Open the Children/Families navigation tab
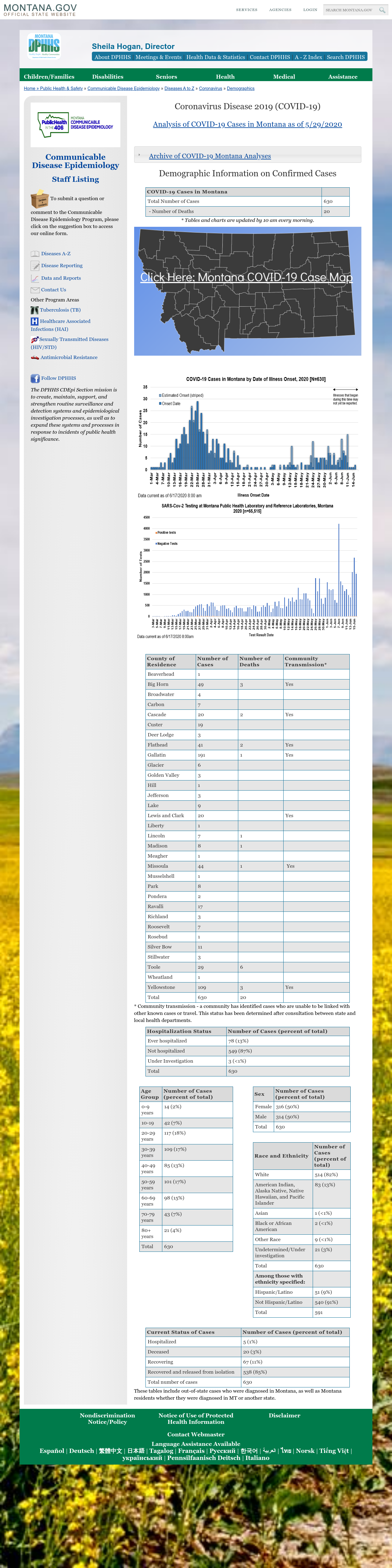Viewport: 392px width, 1568px height. click(x=49, y=77)
